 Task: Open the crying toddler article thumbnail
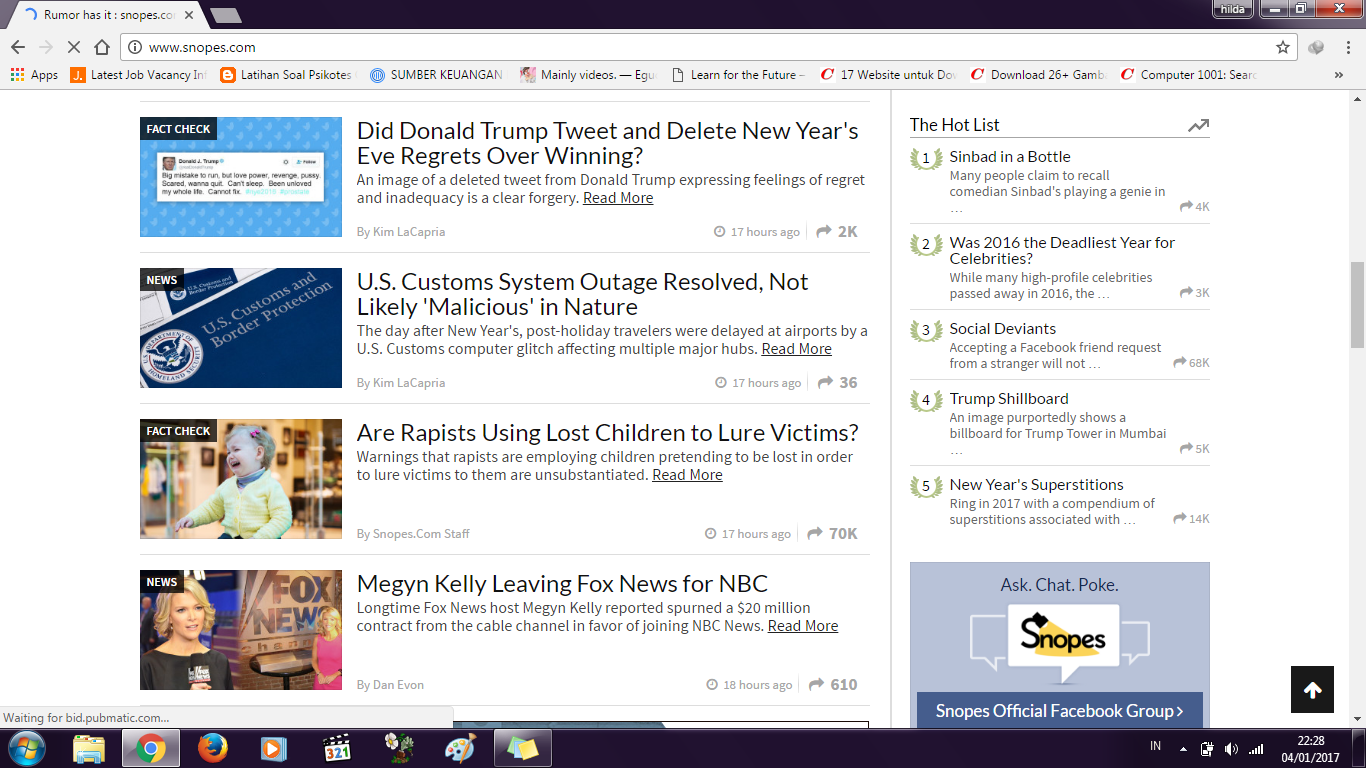point(241,479)
